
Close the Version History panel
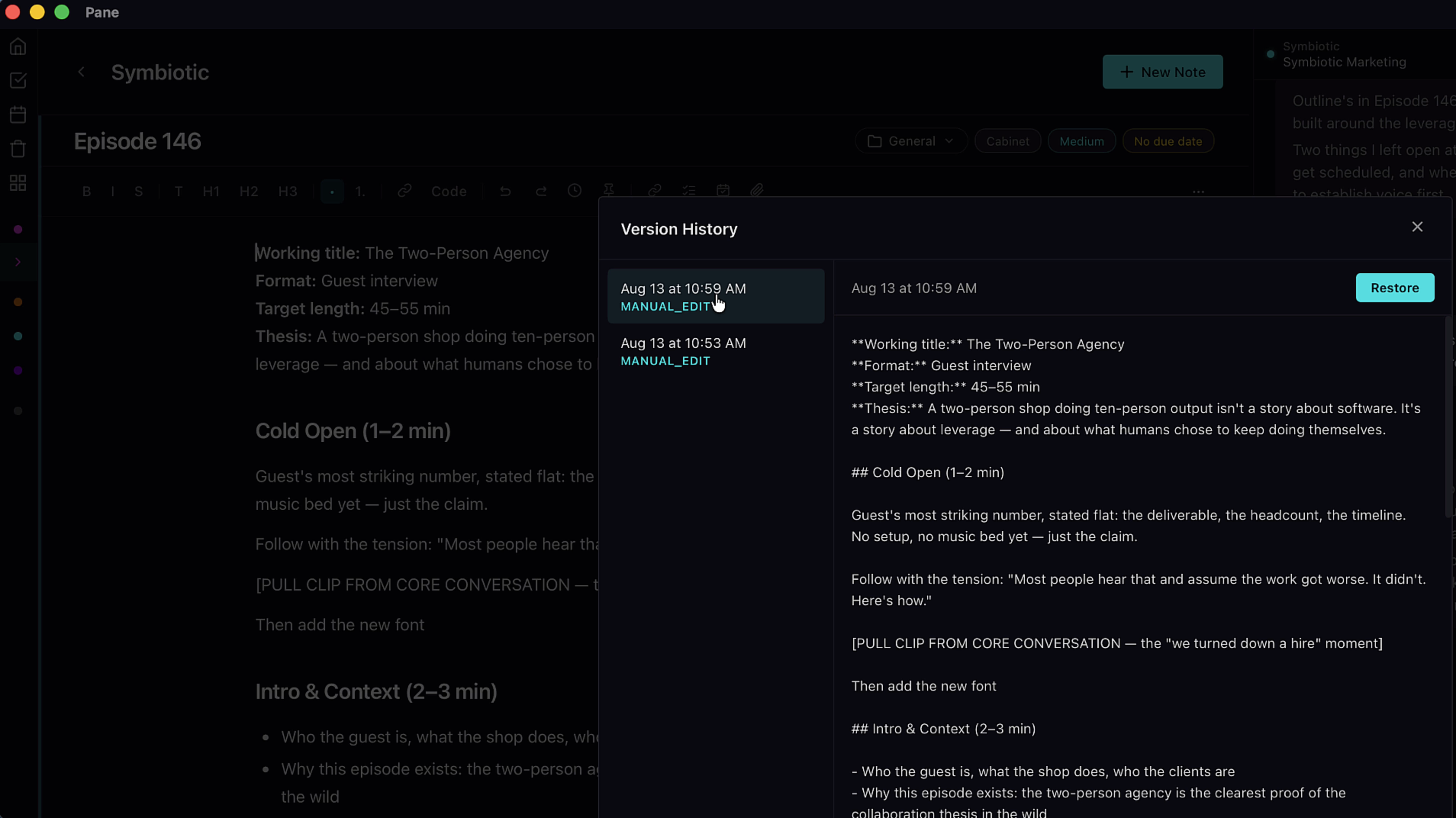click(x=1417, y=227)
